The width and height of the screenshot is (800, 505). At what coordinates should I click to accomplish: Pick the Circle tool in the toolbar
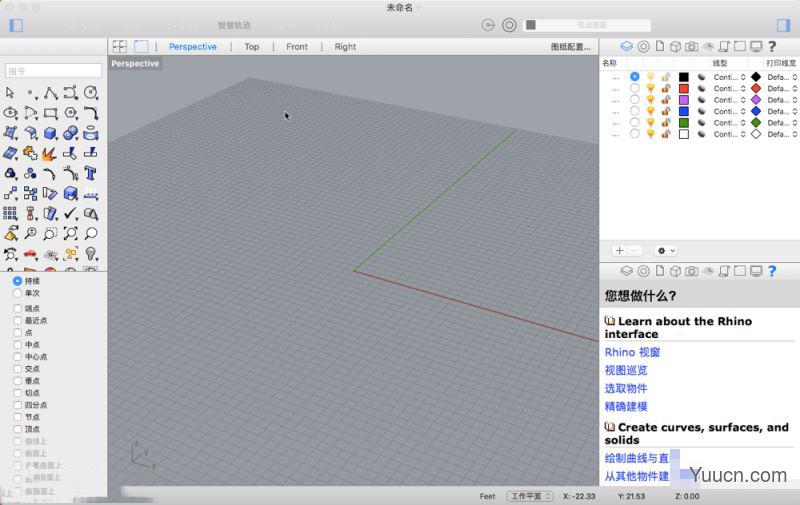point(91,92)
